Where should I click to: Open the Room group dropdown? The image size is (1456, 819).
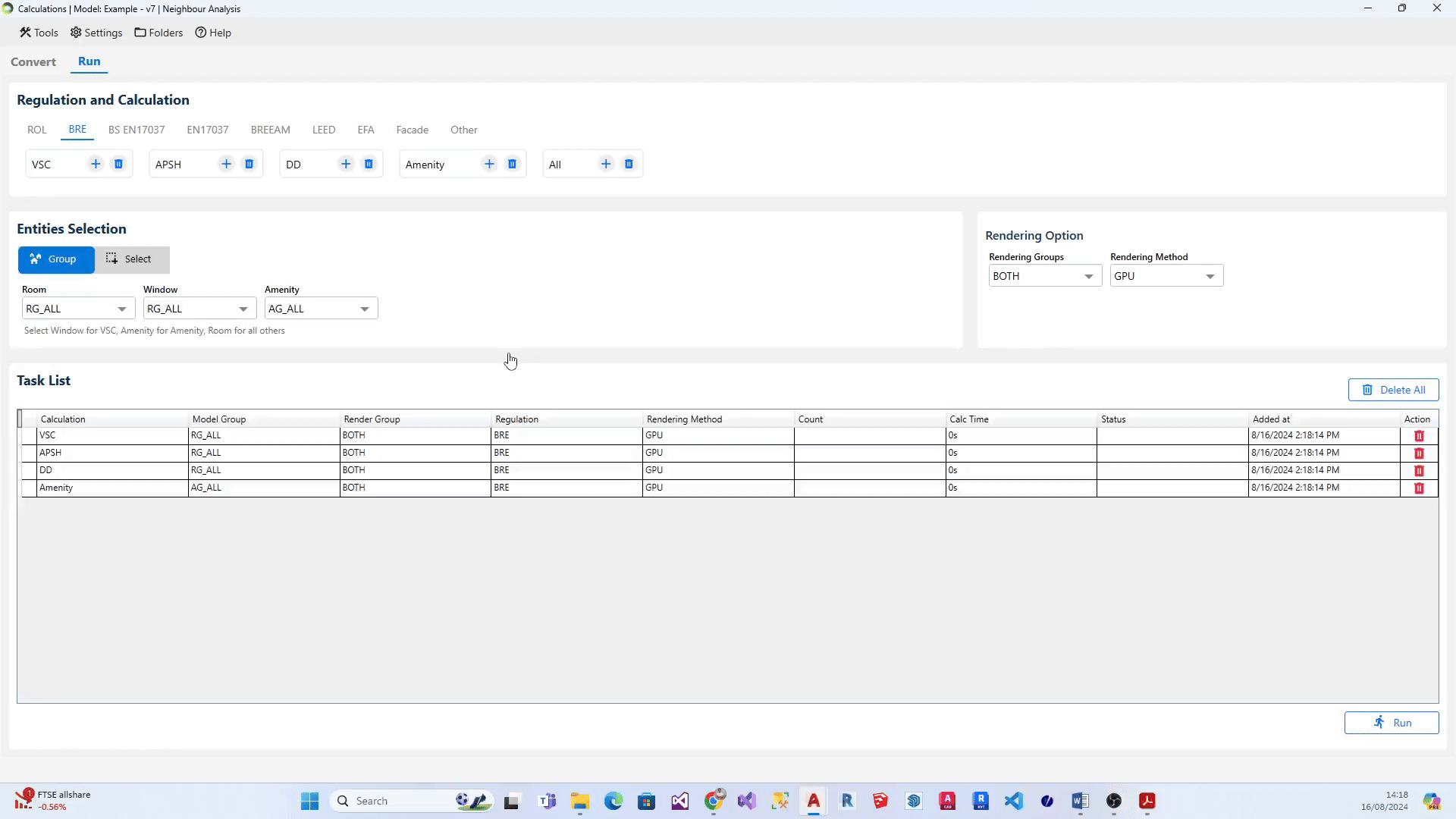click(x=78, y=309)
